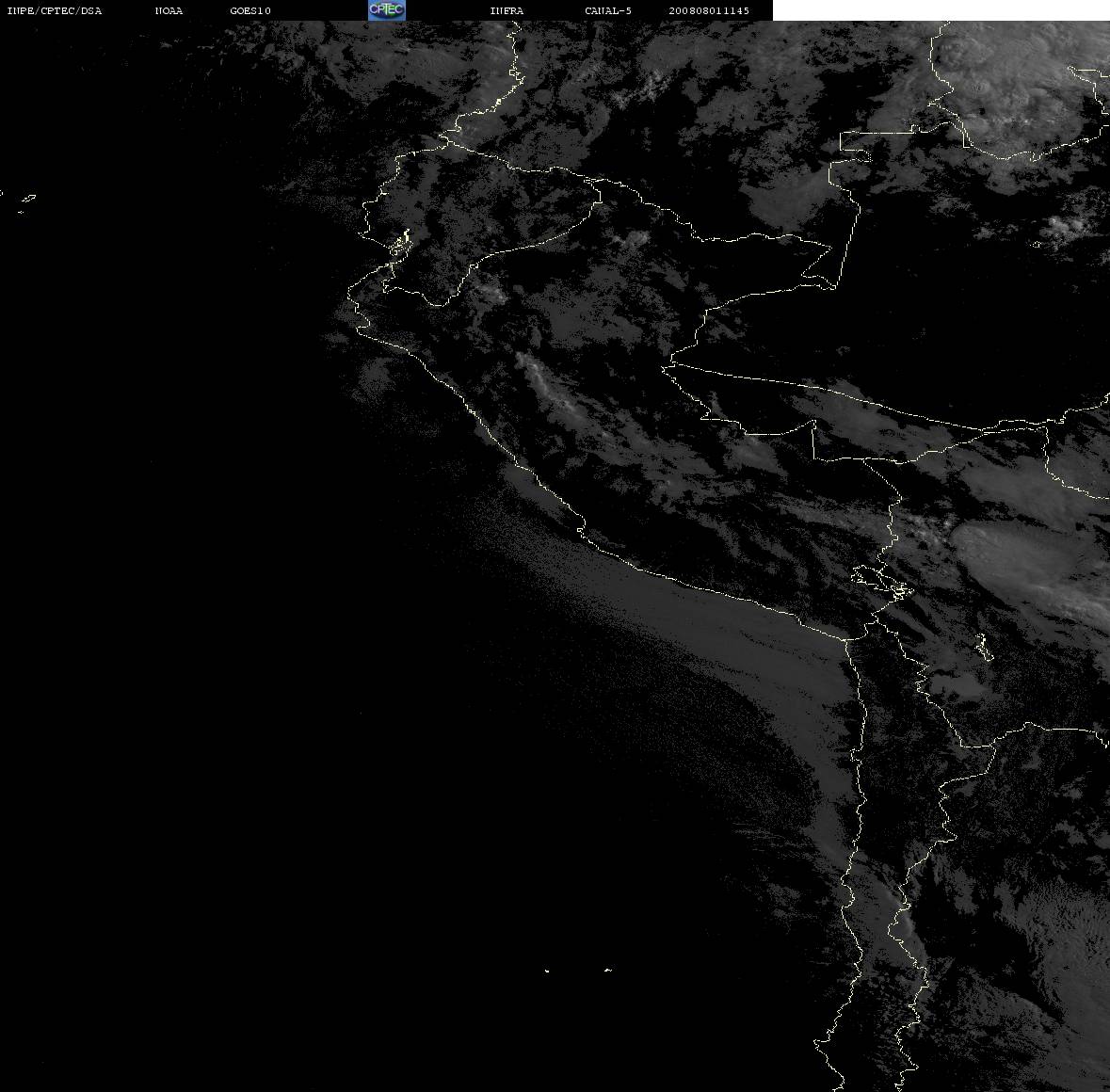Select the NOAA label in header
The width and height of the screenshot is (1110, 1092).
(x=169, y=10)
